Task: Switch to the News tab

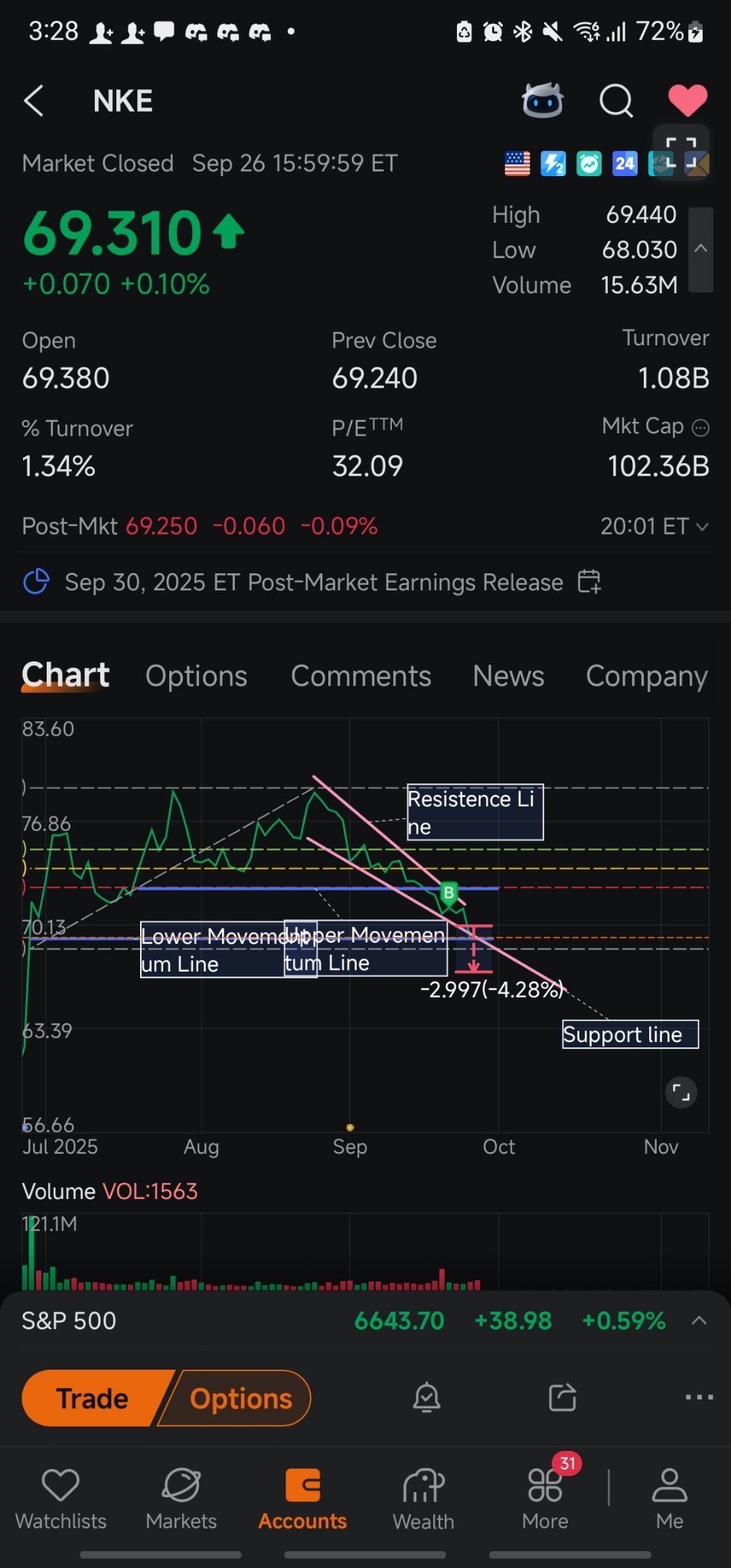Action: tap(508, 676)
